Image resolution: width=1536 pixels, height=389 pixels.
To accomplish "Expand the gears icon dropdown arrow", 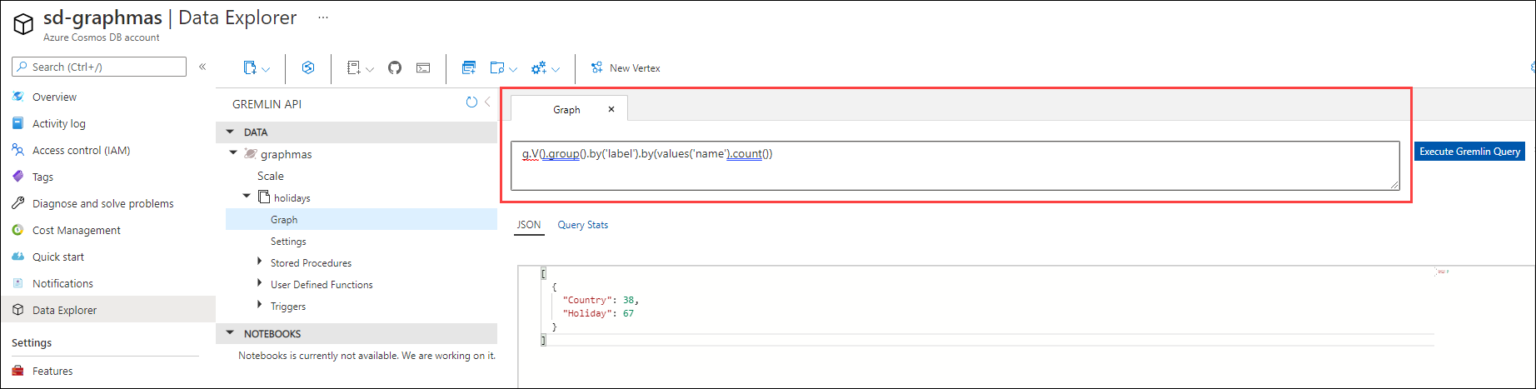I will pyautogui.click(x=555, y=69).
